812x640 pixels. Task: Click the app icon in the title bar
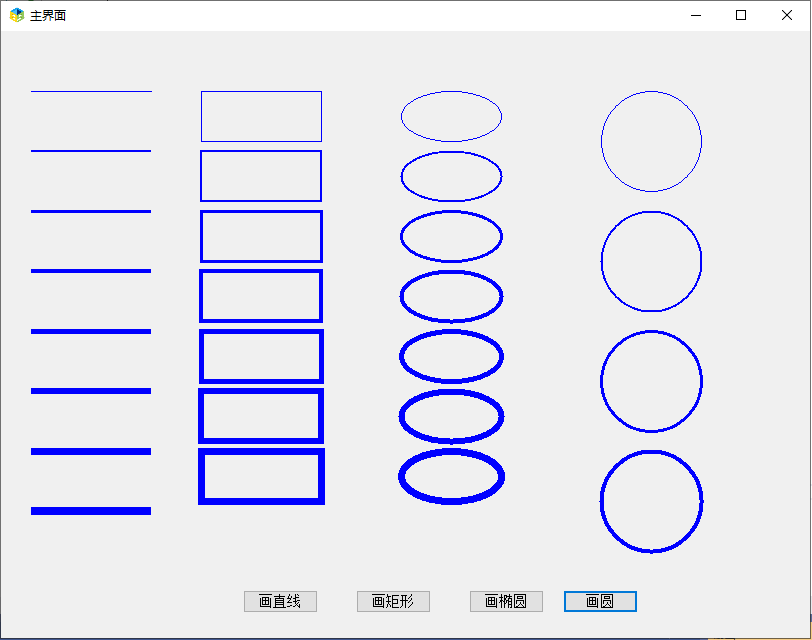17,16
